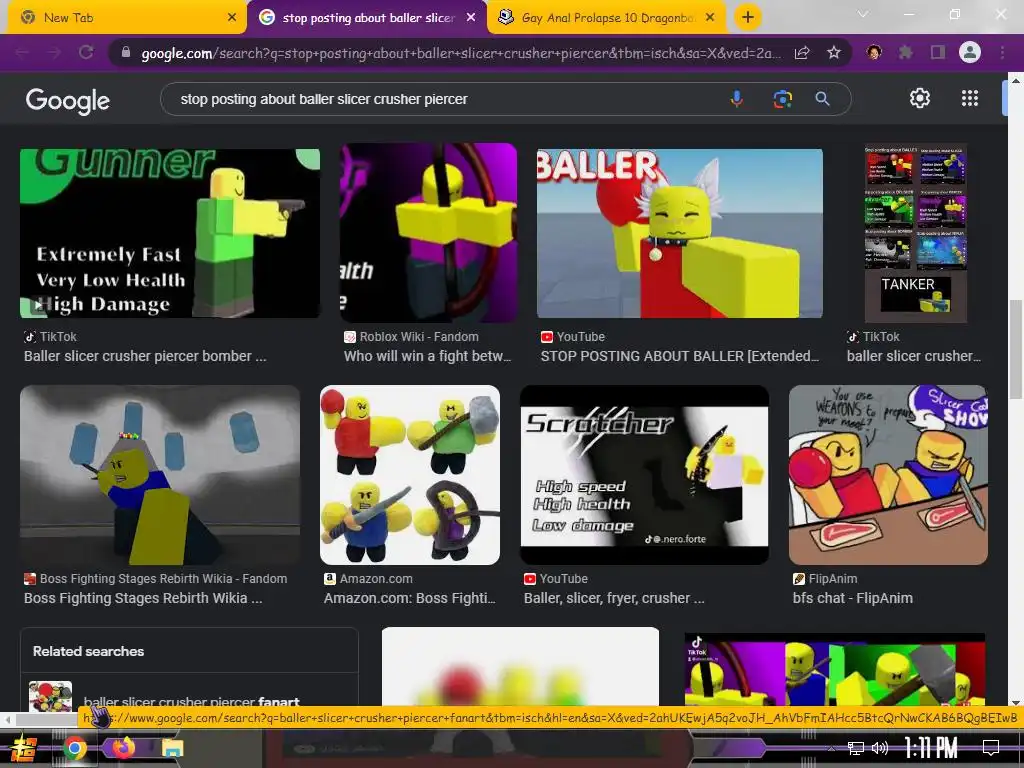1024x768 pixels.
Task: Reload the current page
Action: pos(86,53)
